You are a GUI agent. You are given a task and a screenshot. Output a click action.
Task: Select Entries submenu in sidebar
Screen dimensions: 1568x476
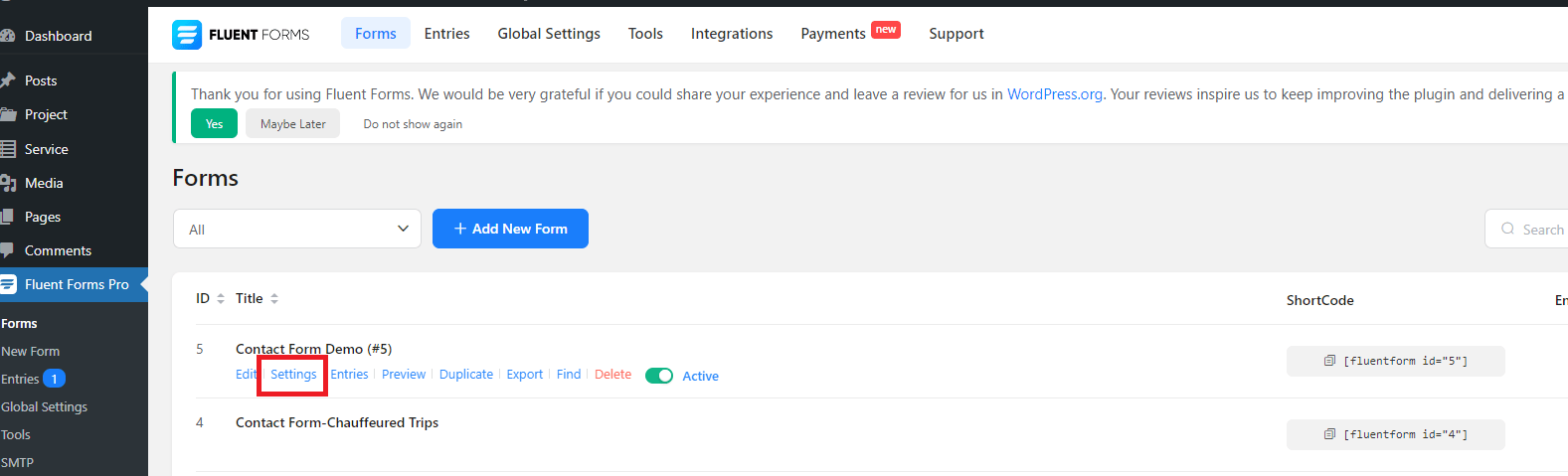coord(20,379)
